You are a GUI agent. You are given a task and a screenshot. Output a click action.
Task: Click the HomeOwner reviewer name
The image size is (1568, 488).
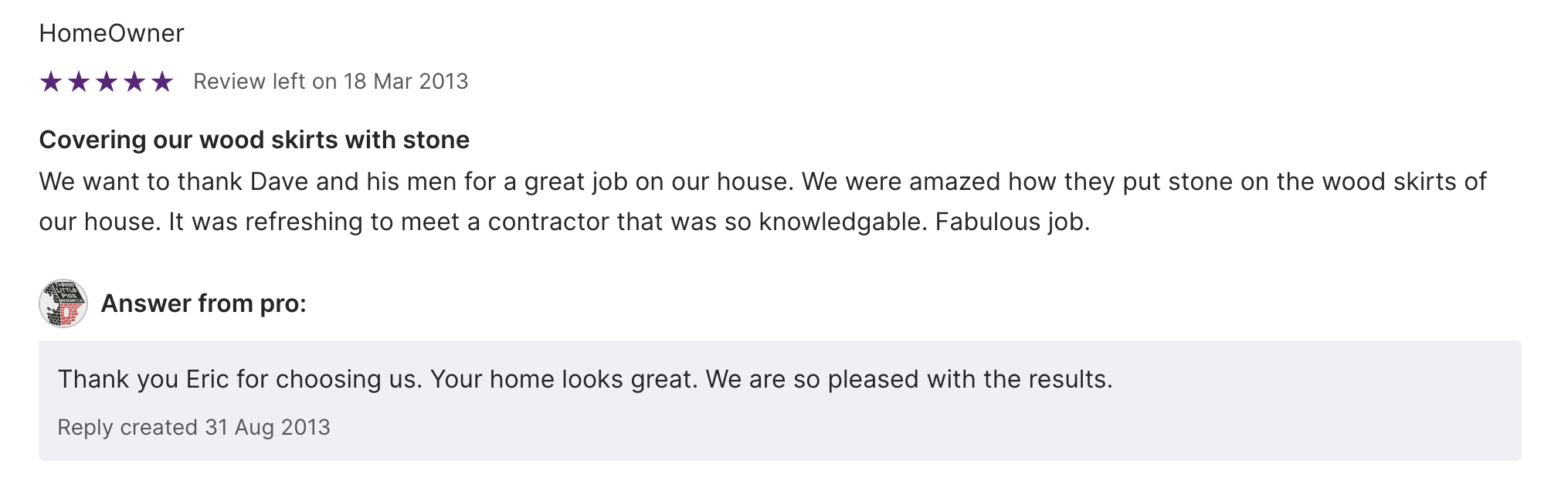click(x=111, y=33)
